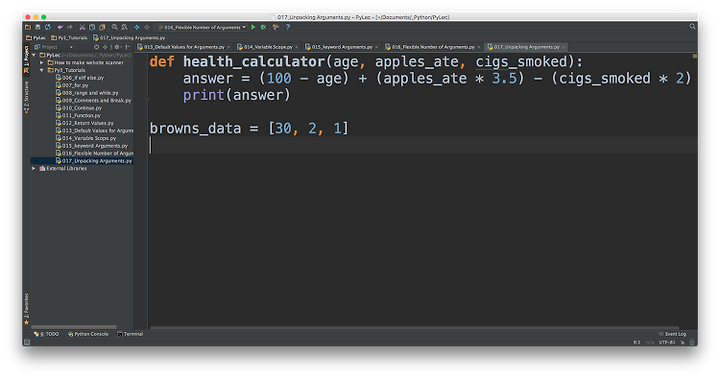Open the Python Console tool window
This screenshot has height=378, width=720.
click(88, 334)
